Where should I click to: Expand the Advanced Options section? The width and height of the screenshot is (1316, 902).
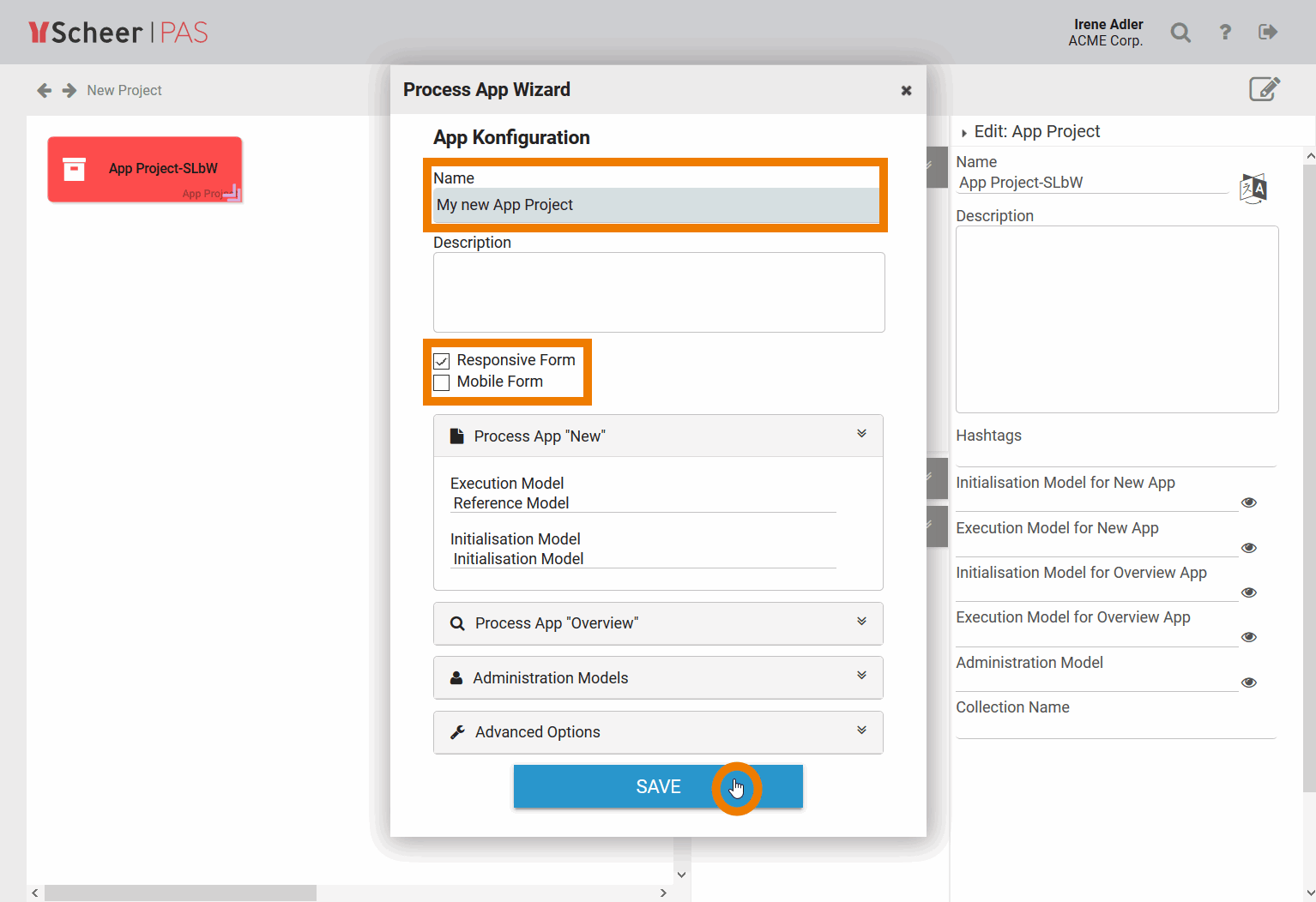(861, 731)
